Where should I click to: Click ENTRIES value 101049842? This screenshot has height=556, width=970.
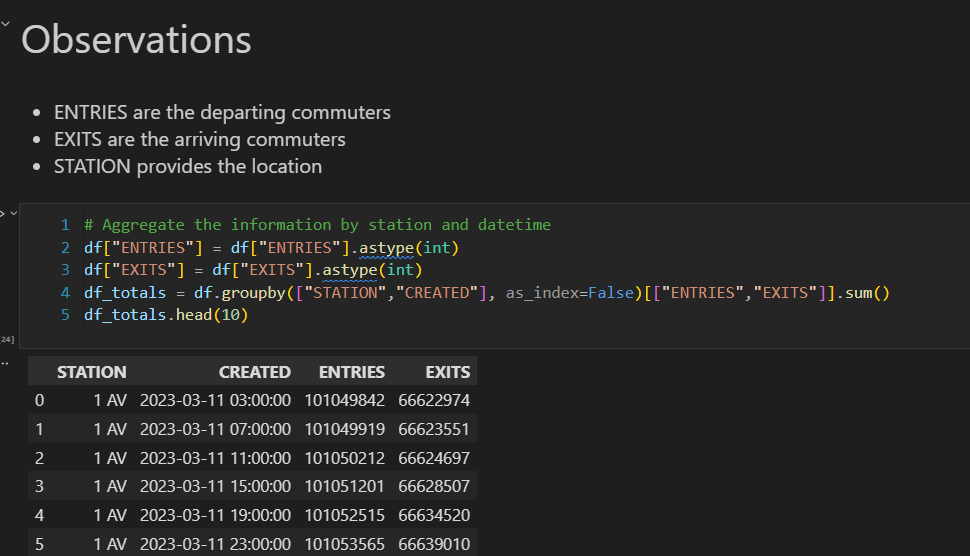[x=345, y=401]
